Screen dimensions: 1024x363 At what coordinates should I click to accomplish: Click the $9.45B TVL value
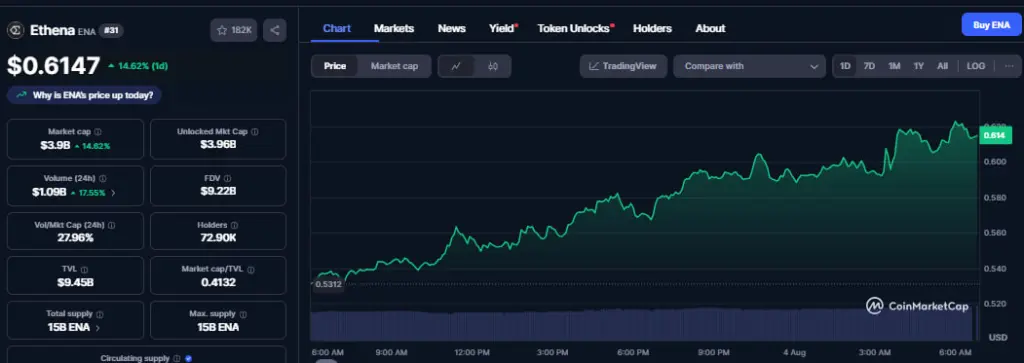point(75,282)
